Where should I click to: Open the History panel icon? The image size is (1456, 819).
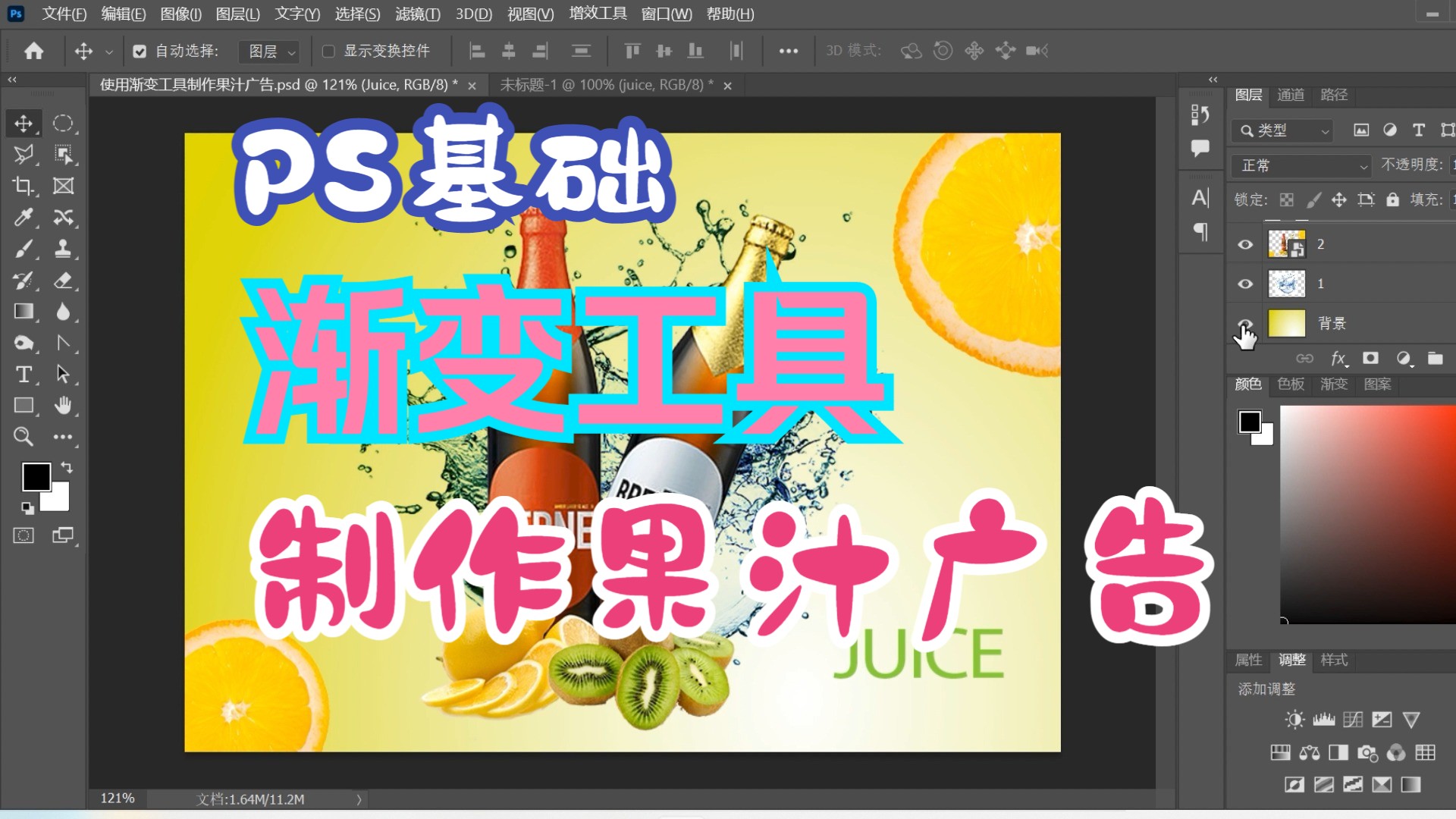click(x=1200, y=115)
